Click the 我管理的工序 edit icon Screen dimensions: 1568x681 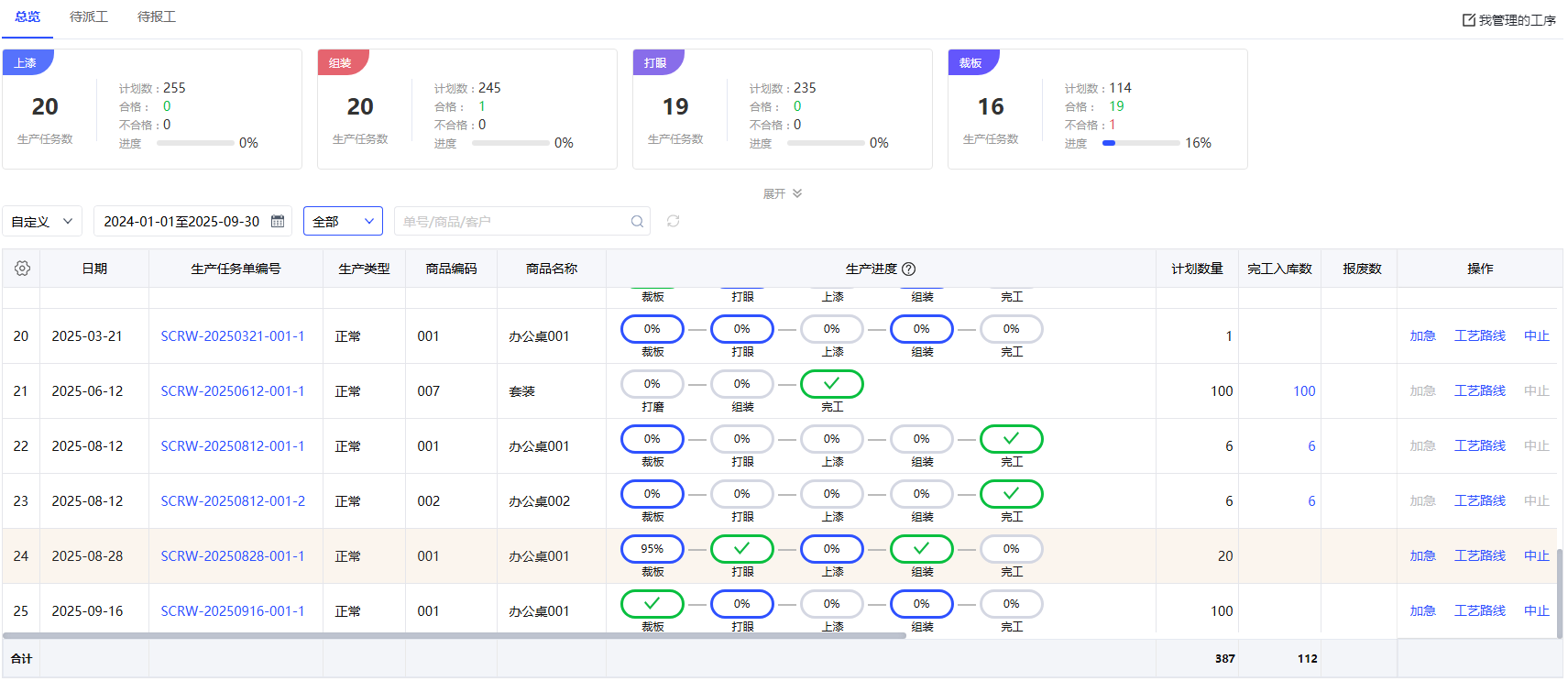[x=1468, y=20]
